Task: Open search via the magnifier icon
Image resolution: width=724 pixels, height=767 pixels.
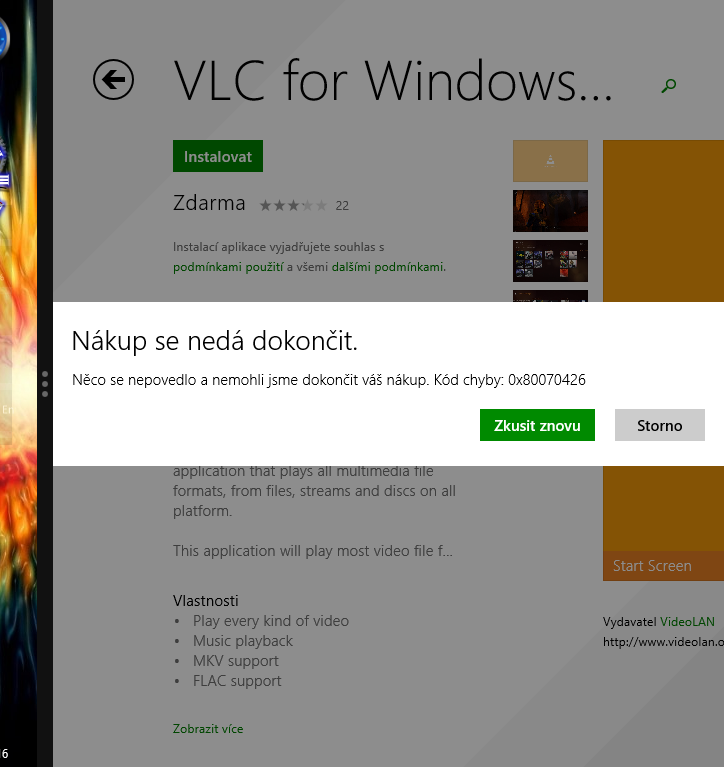Action: point(669,86)
